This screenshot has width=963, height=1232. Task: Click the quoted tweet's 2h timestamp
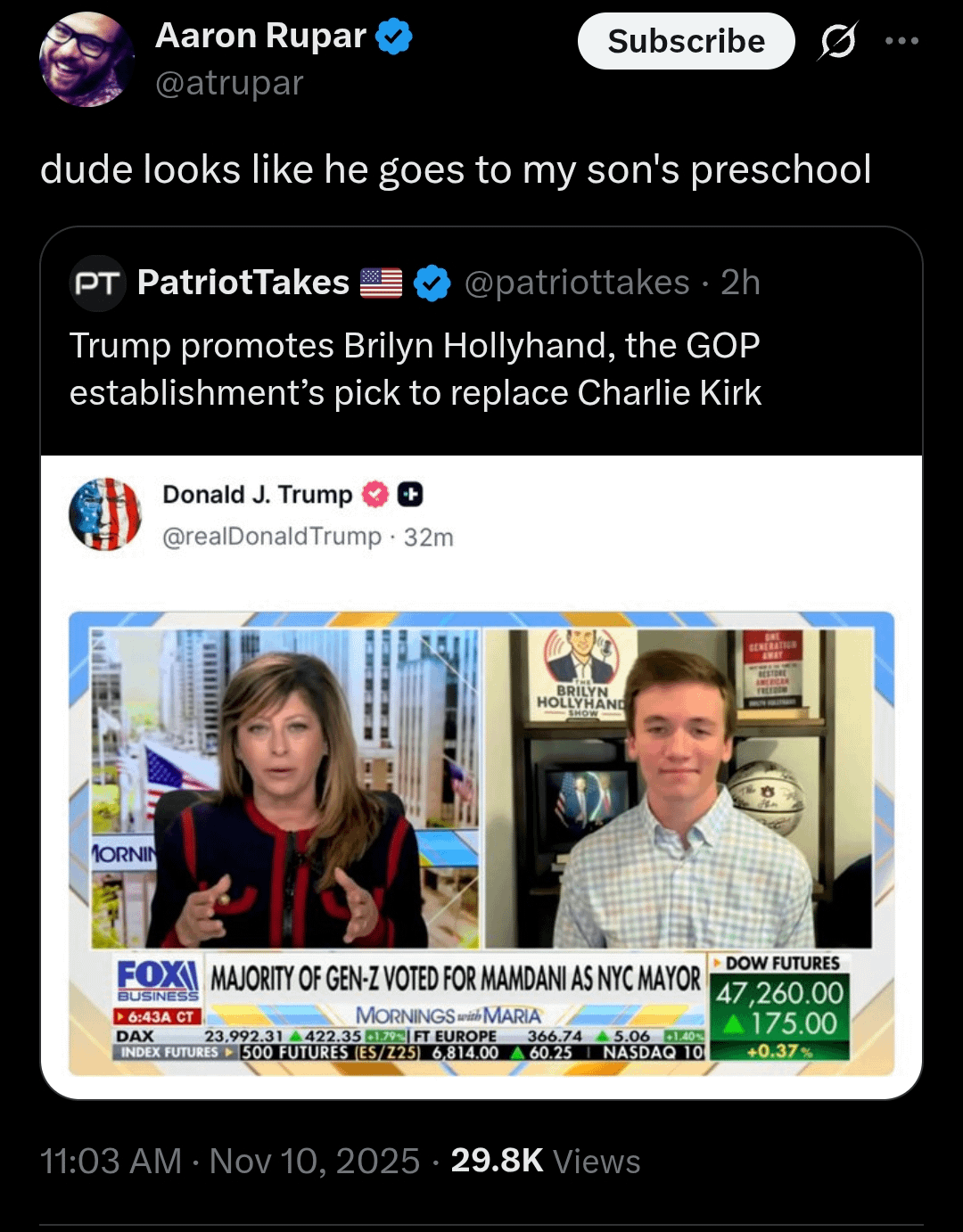pos(740,283)
